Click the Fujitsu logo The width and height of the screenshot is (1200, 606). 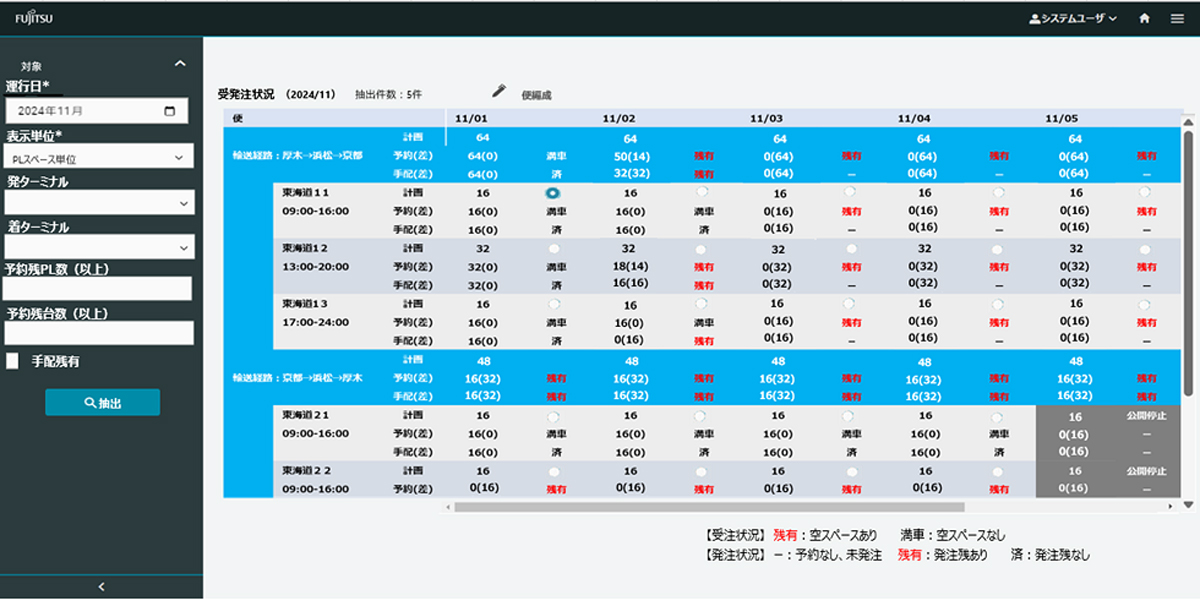click(x=33, y=19)
